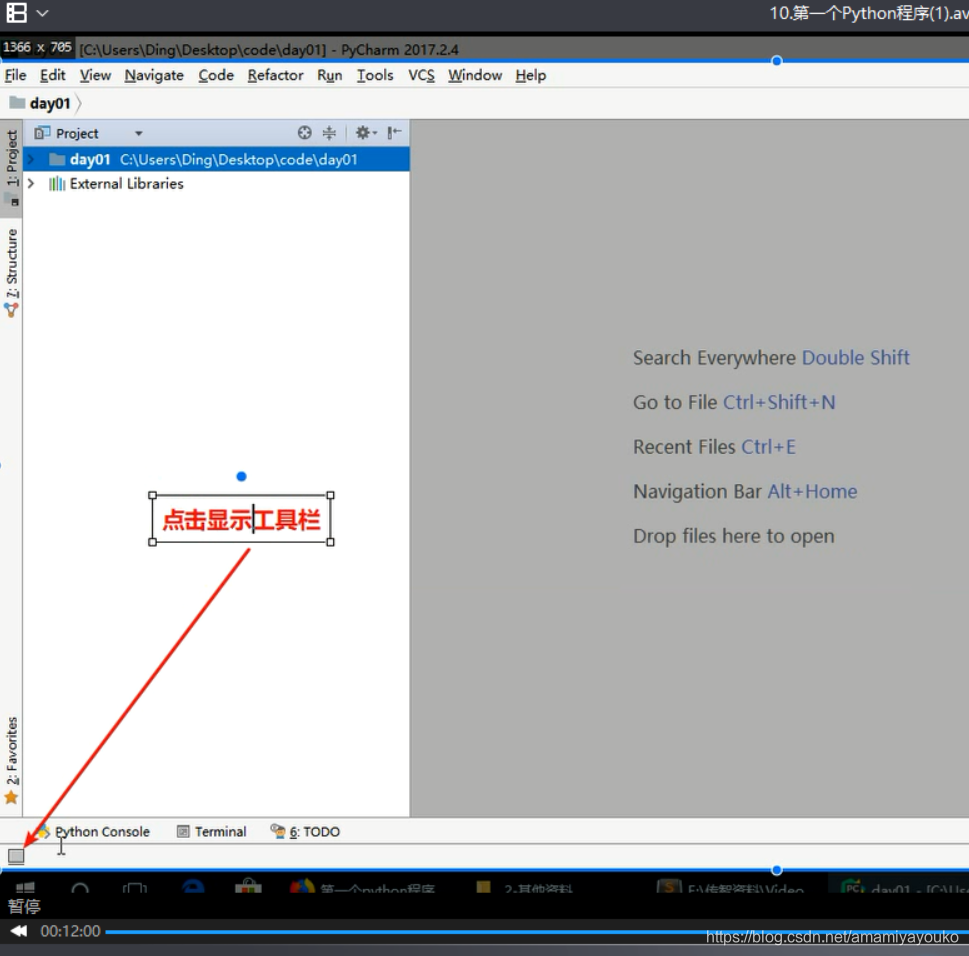Open the File menu

pos(15,75)
